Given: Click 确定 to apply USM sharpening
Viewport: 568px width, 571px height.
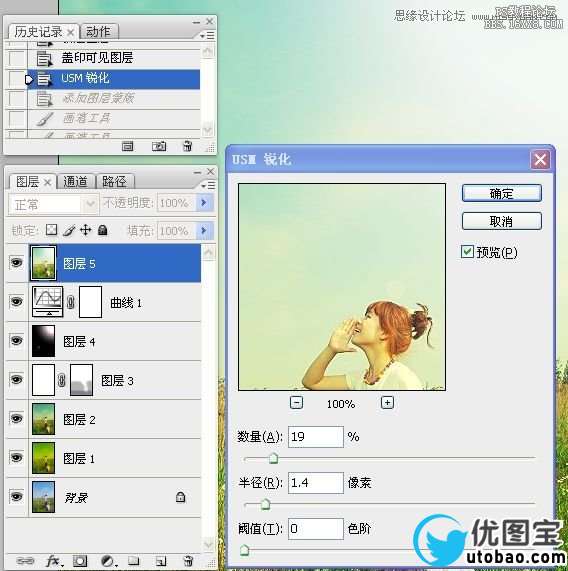Looking at the screenshot, I should click(x=502, y=193).
